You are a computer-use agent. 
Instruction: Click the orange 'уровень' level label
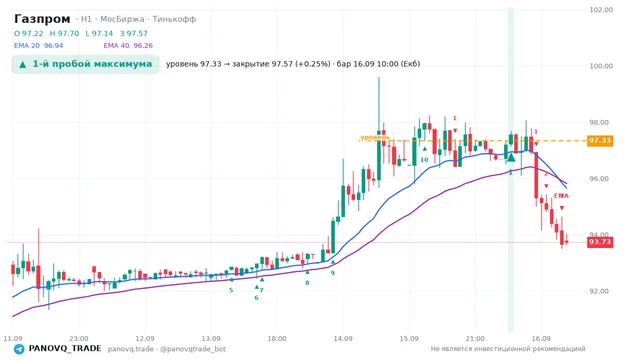pos(375,138)
